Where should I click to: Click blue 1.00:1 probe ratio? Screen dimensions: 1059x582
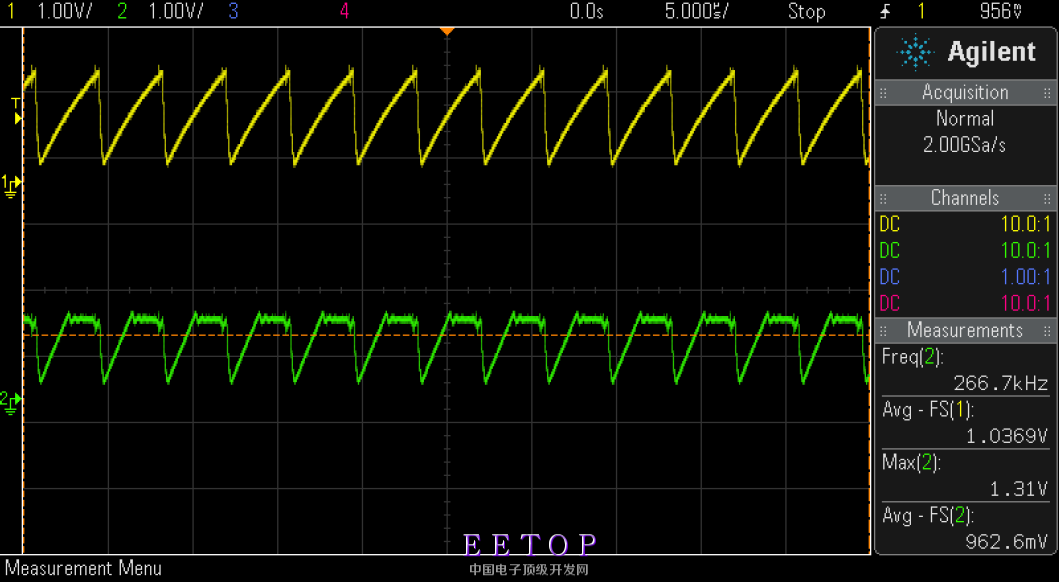pyautogui.click(x=1026, y=277)
